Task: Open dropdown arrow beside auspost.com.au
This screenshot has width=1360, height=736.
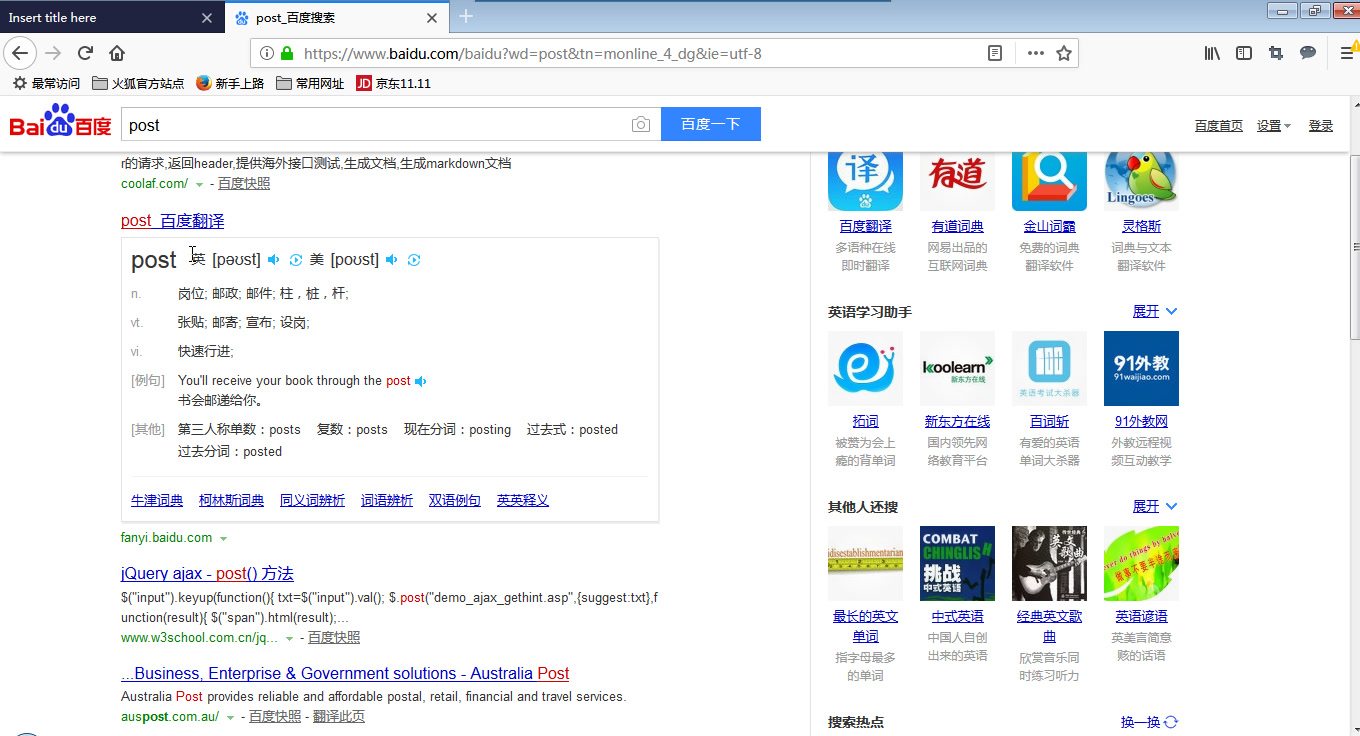Action: pos(230,718)
